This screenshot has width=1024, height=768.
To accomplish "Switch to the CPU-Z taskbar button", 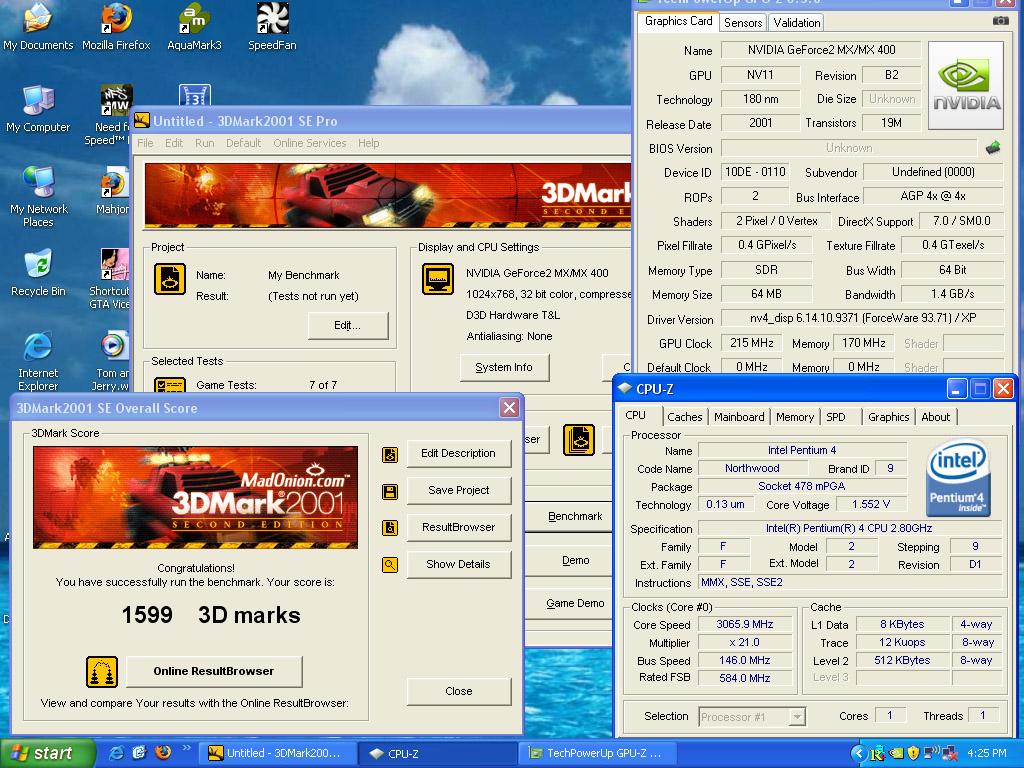I will (438, 754).
